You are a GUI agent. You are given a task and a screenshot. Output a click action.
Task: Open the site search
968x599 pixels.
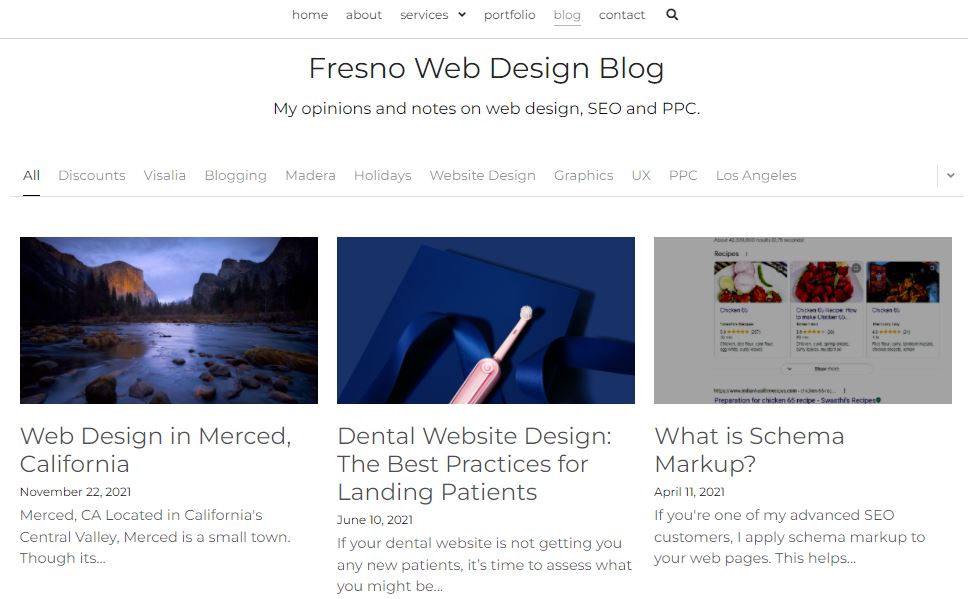click(x=671, y=15)
